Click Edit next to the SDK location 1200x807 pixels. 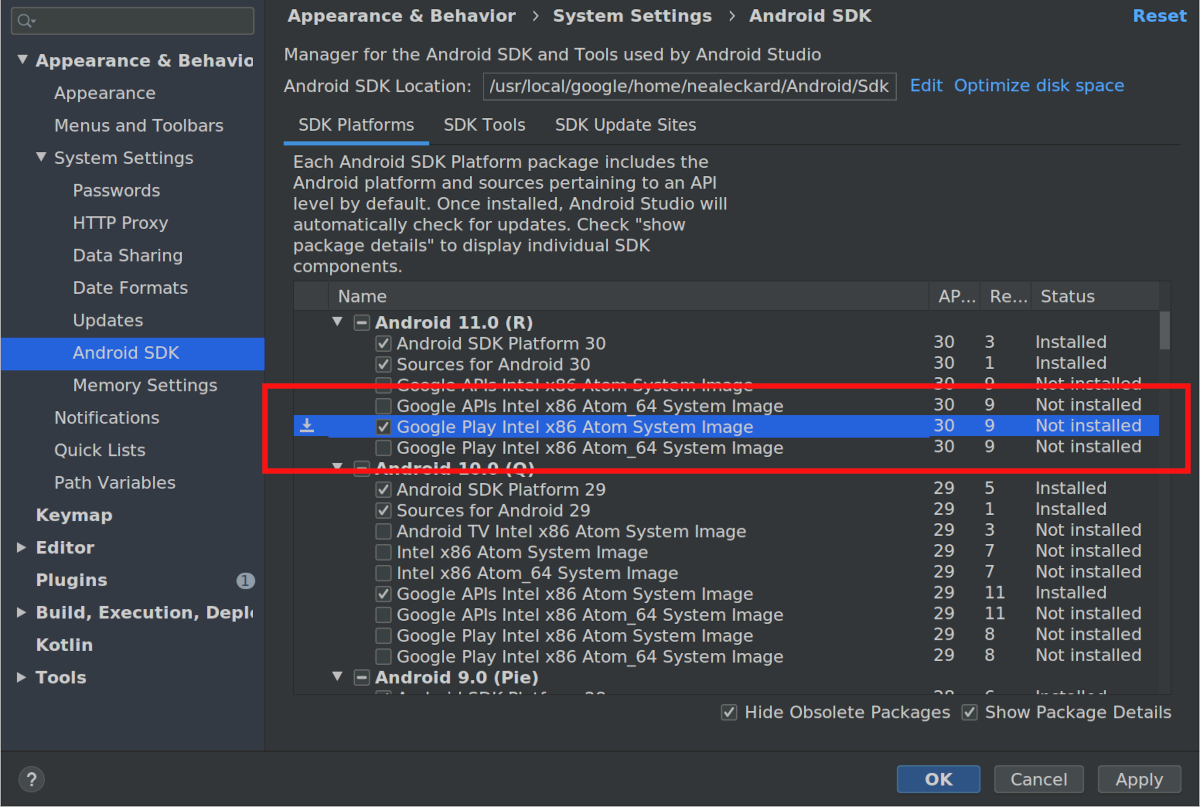tap(925, 86)
